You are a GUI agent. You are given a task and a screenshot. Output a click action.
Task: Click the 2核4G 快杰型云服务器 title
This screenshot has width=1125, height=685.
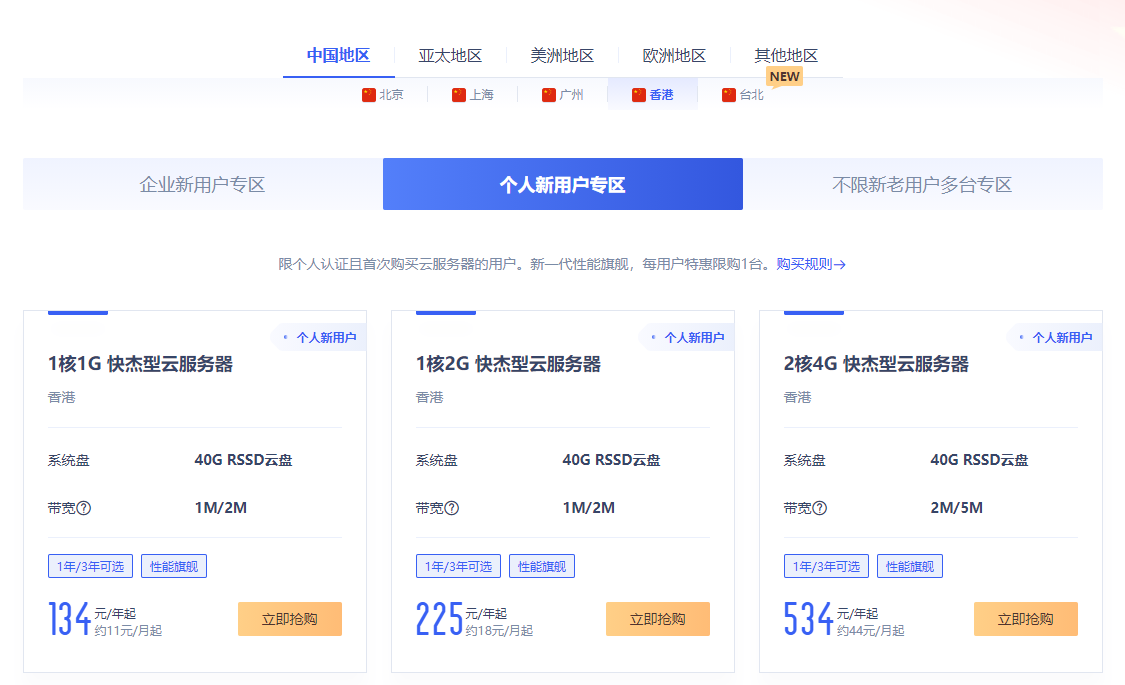pyautogui.click(x=877, y=364)
